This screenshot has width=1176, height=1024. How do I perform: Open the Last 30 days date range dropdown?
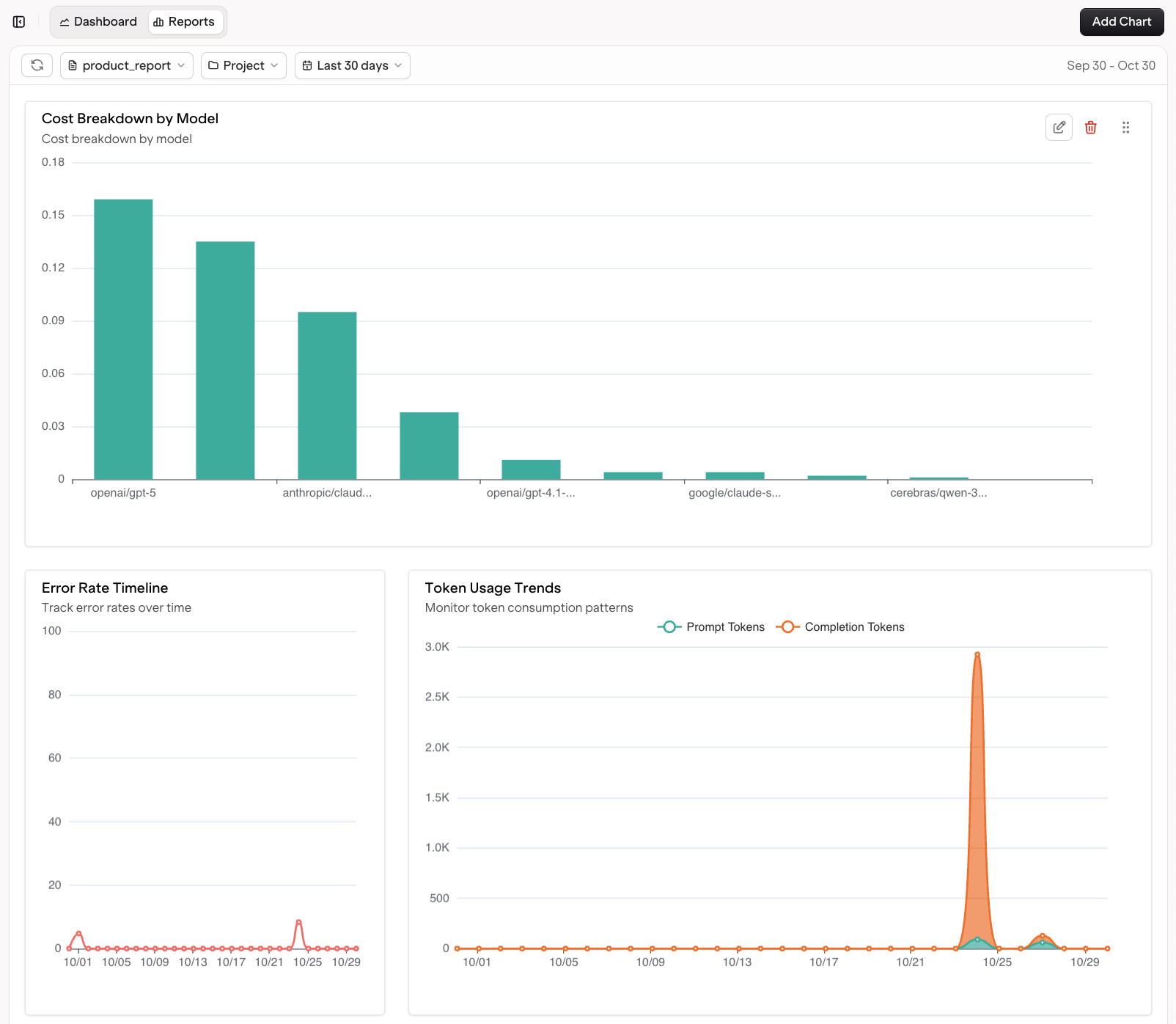[x=353, y=65]
